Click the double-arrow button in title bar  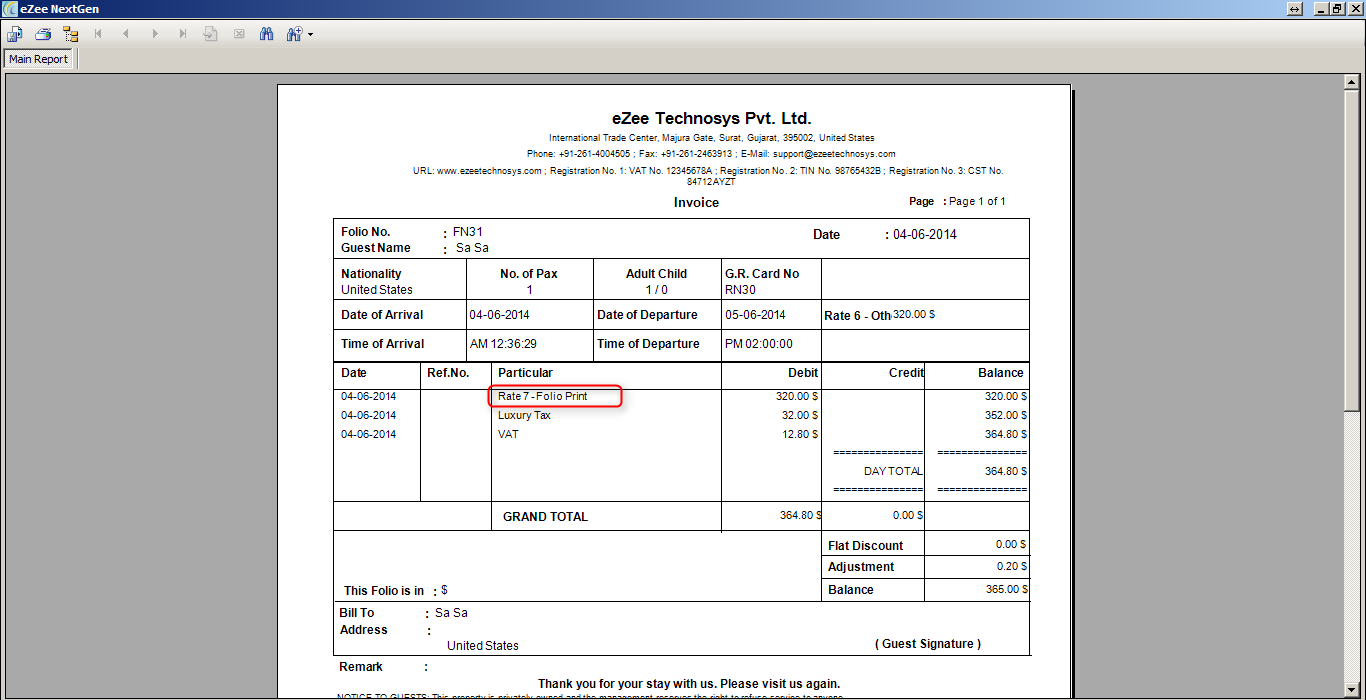tap(1295, 9)
